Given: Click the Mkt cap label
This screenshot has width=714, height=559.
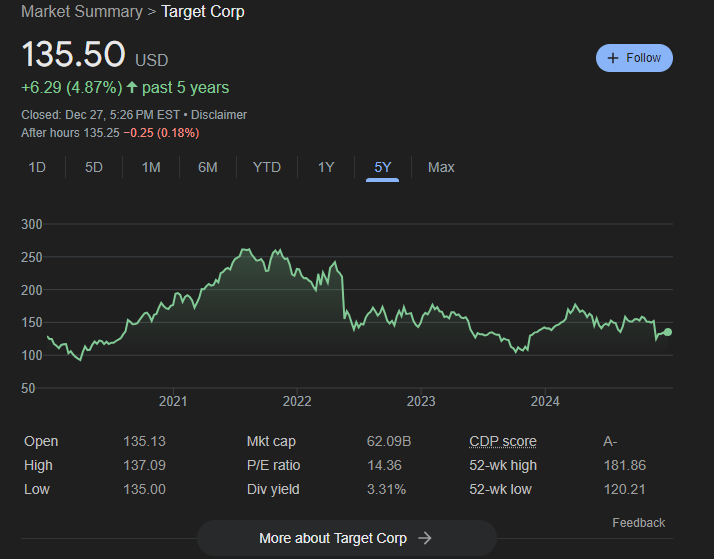Looking at the screenshot, I should [271, 441].
